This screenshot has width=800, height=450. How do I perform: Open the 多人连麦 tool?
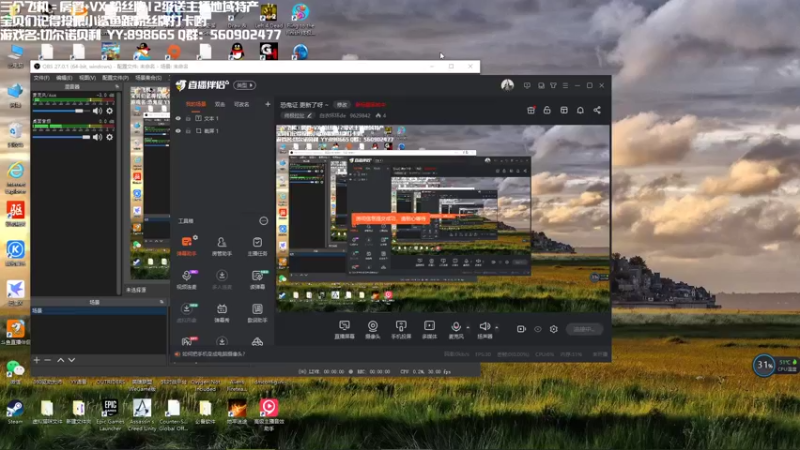point(221,279)
